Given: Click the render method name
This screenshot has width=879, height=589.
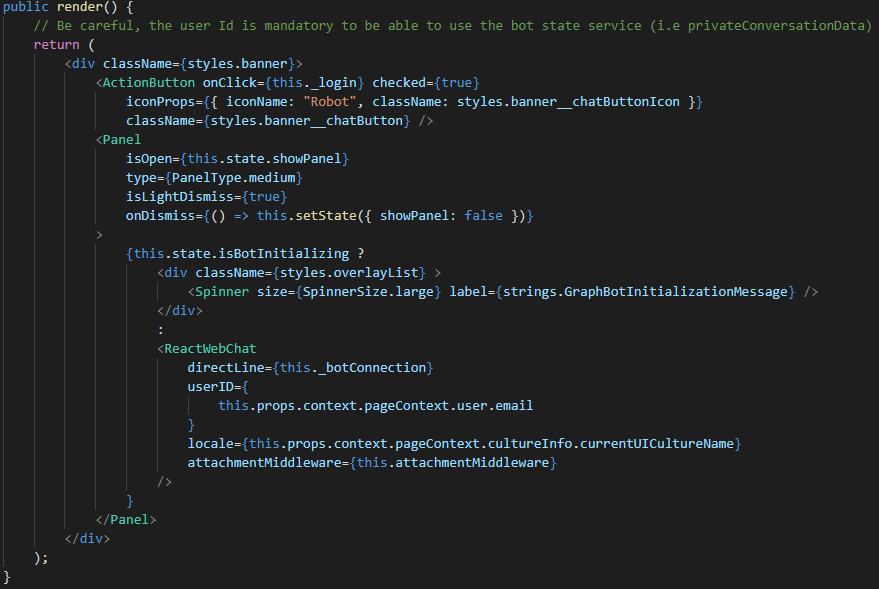Looking at the screenshot, I should pos(79,7).
